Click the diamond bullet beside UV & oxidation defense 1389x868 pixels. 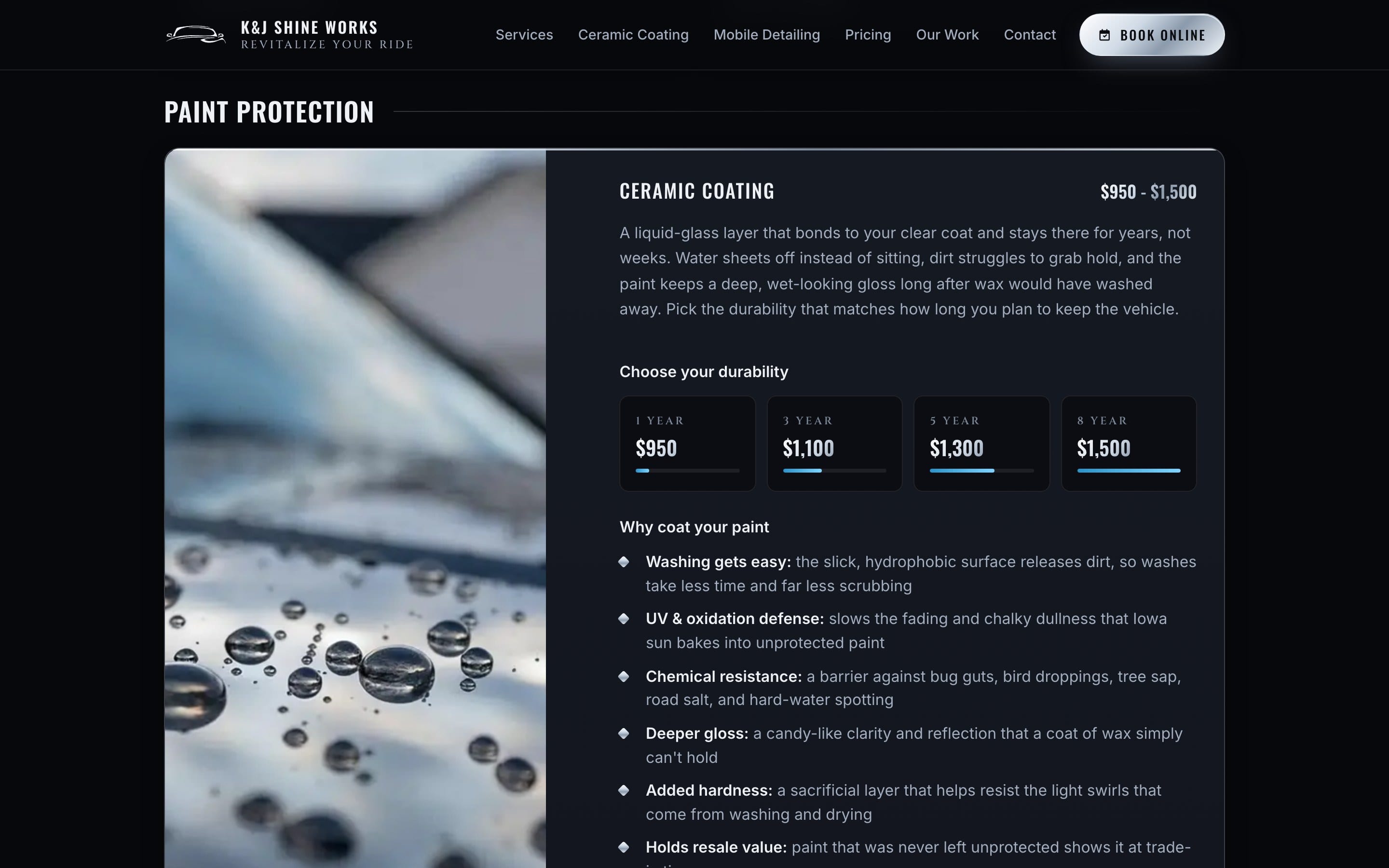point(623,618)
